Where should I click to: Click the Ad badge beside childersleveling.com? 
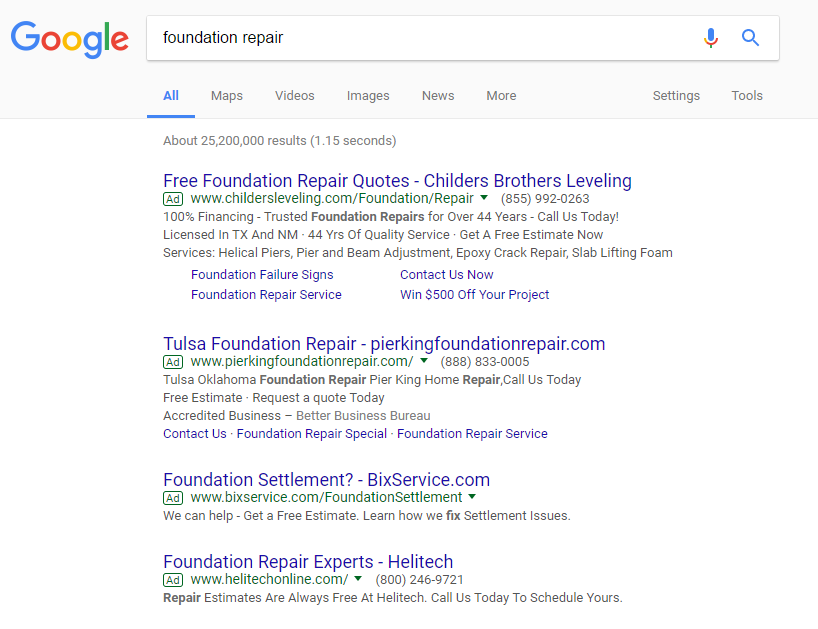pos(173,199)
